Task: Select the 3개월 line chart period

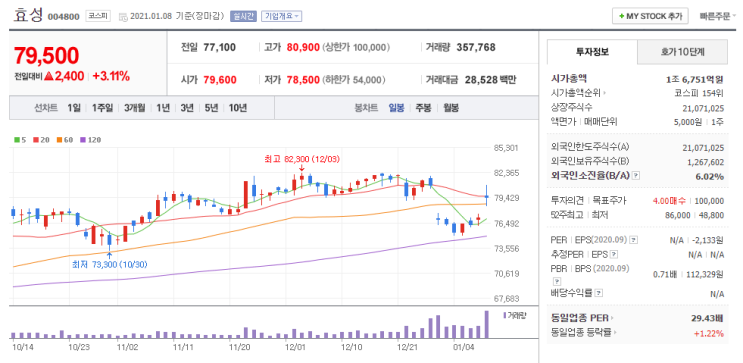Action: (x=135, y=108)
